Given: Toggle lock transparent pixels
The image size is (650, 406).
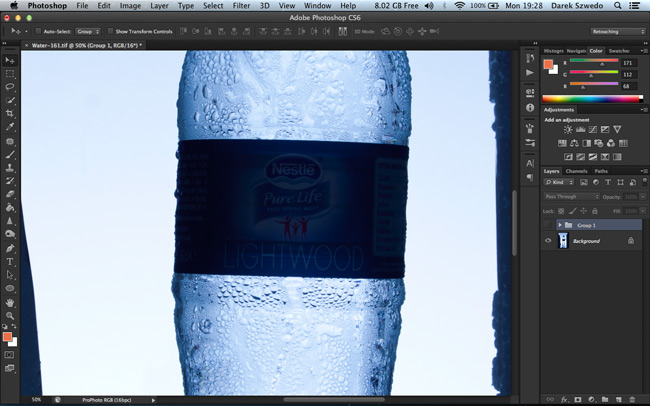Looking at the screenshot, I should pyautogui.click(x=561, y=211).
